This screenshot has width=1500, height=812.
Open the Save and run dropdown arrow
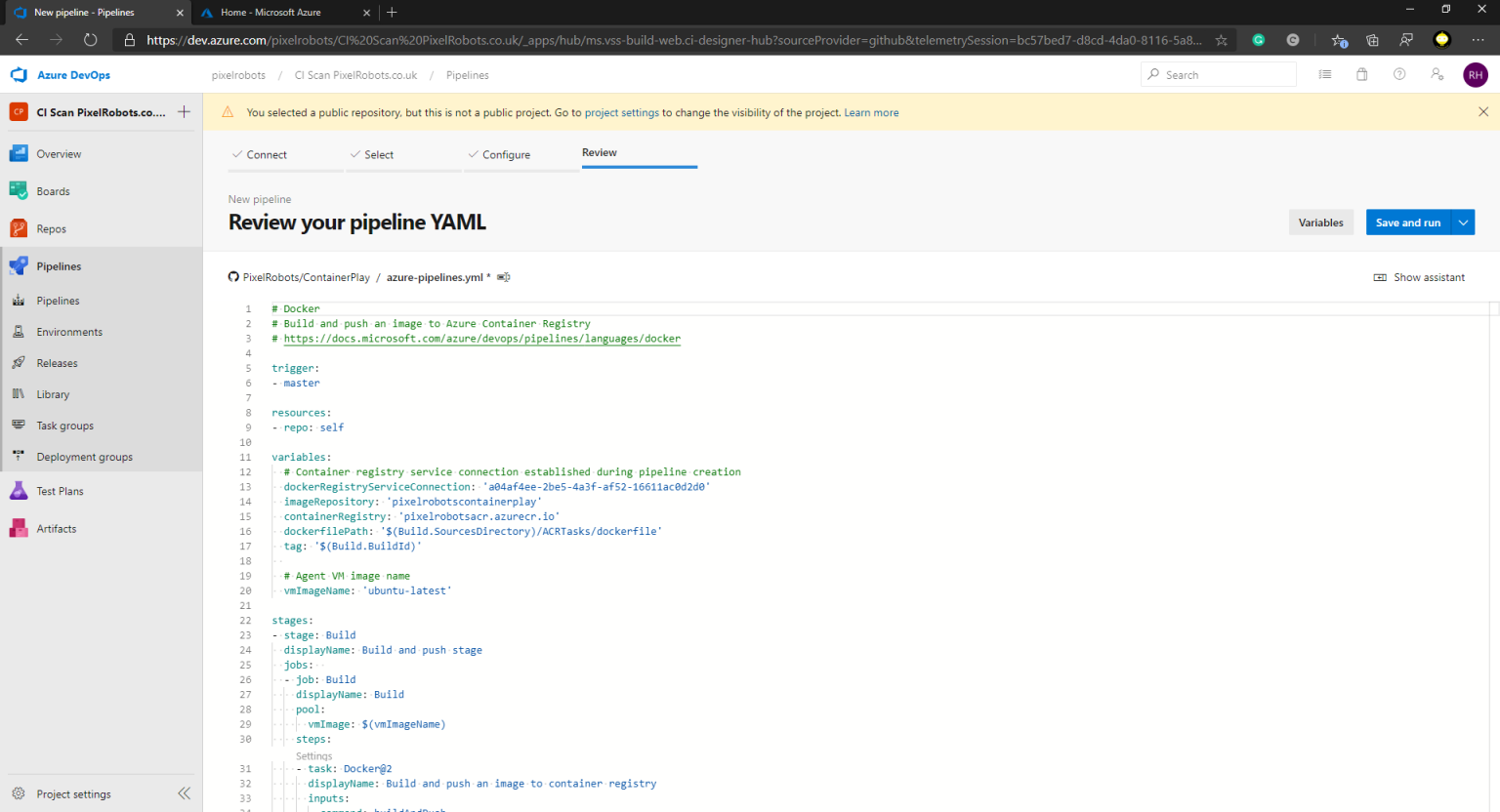pyautogui.click(x=1463, y=222)
